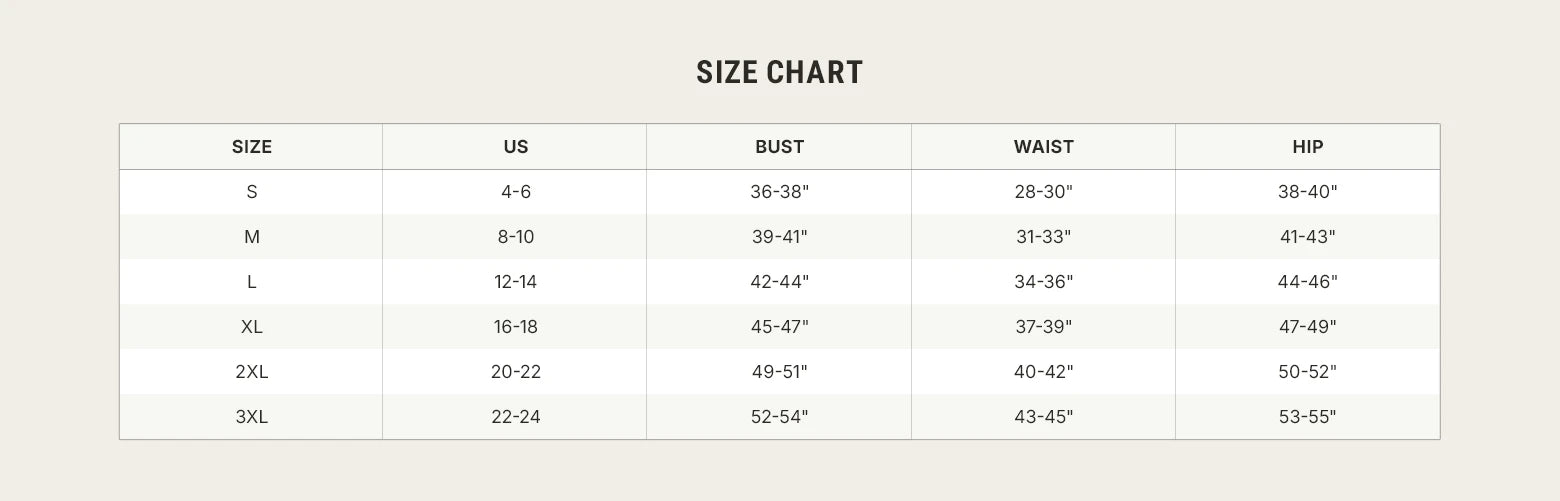1560x501 pixels.
Task: Select the 39-41" bust measurement
Action: (779, 237)
